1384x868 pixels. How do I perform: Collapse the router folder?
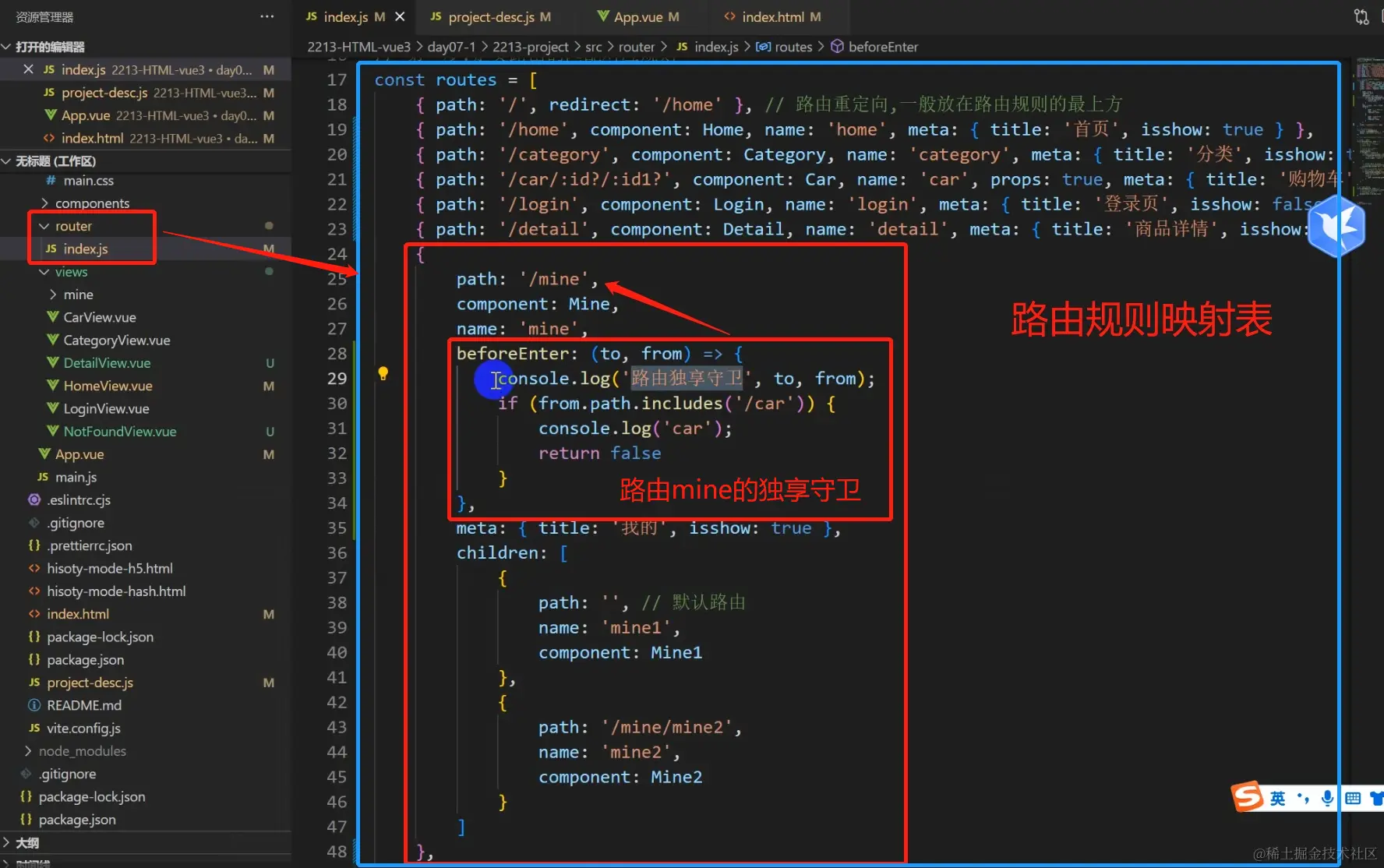pos(73,226)
